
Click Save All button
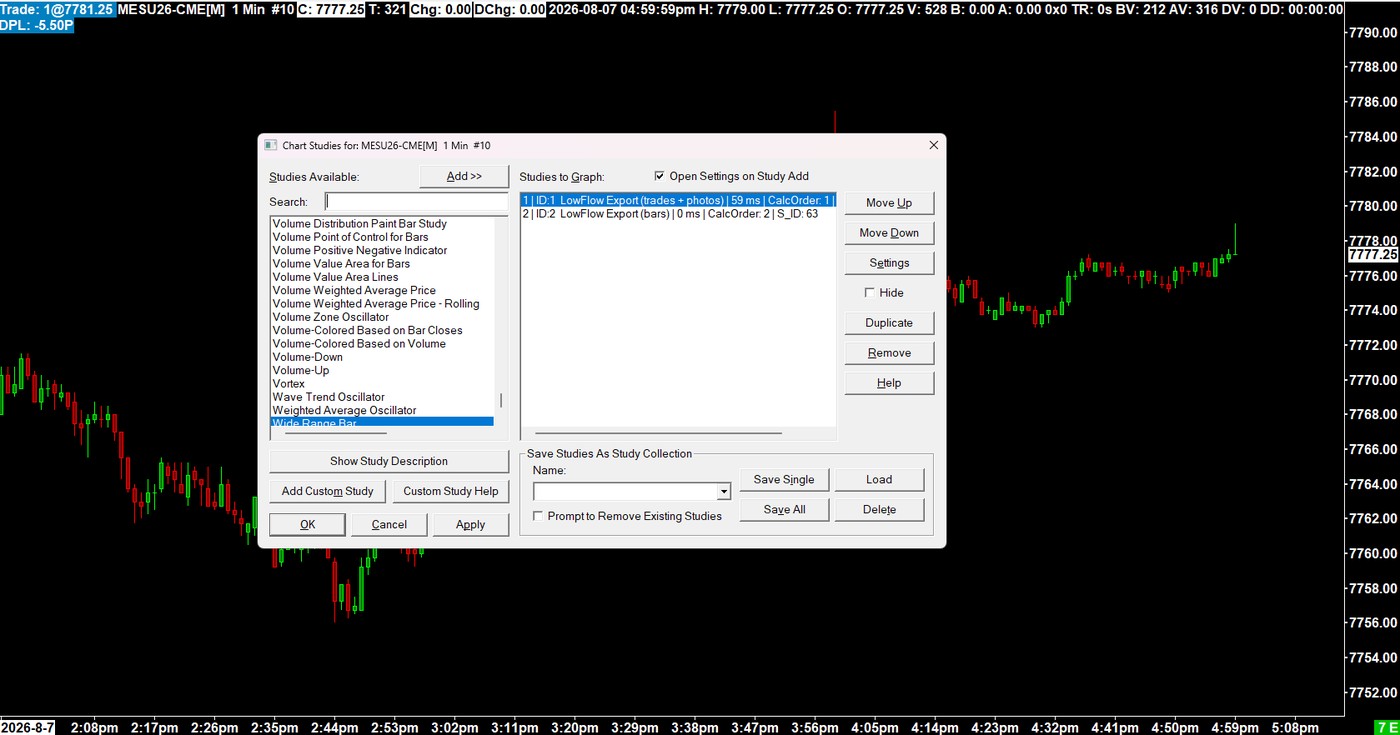click(784, 509)
